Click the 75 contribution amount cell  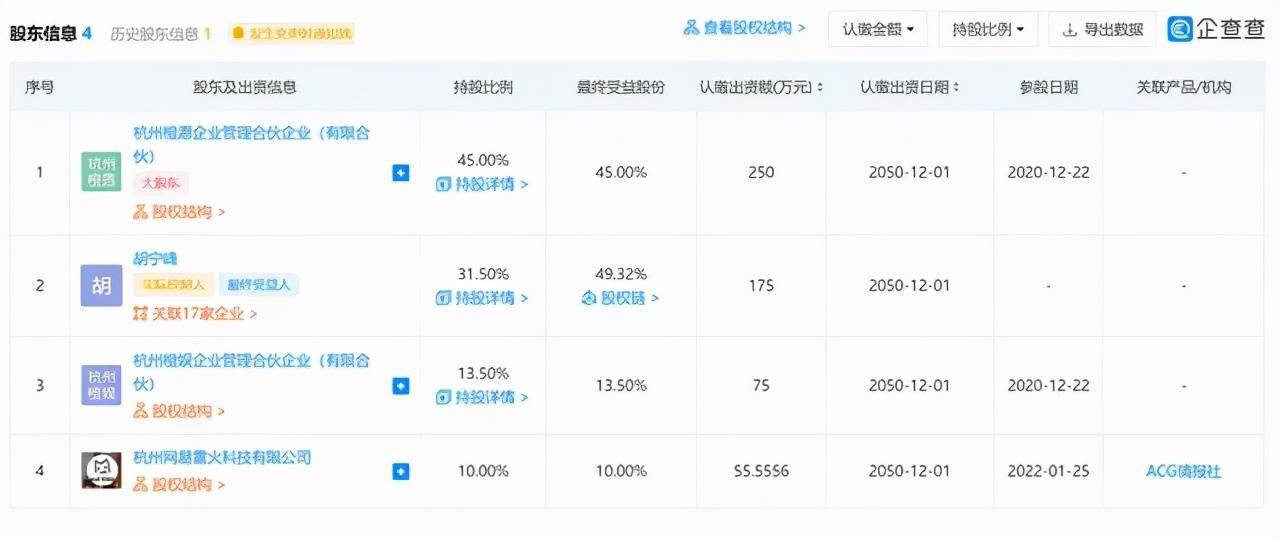(761, 385)
